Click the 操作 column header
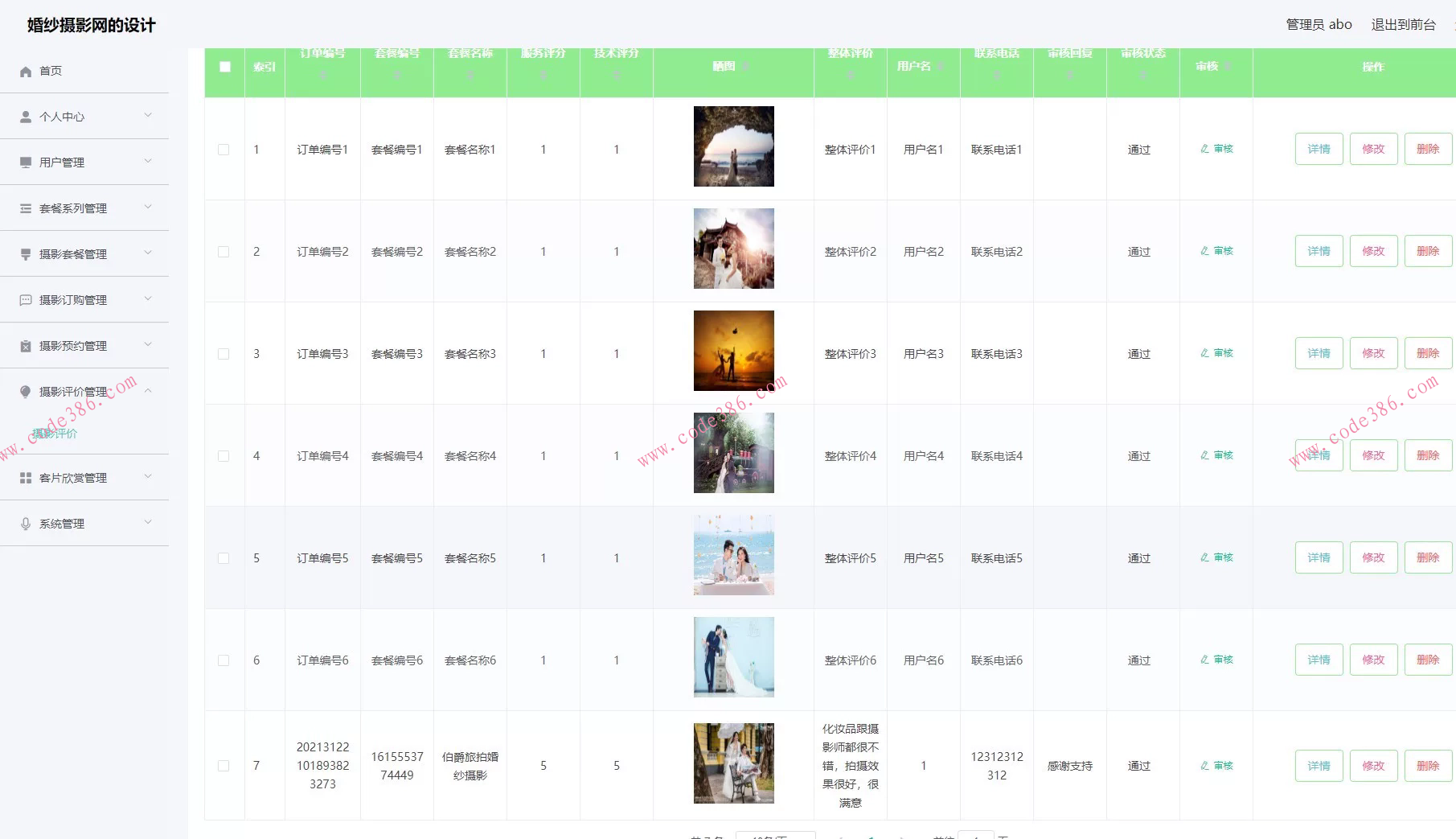This screenshot has width=1456, height=839. tap(1373, 67)
